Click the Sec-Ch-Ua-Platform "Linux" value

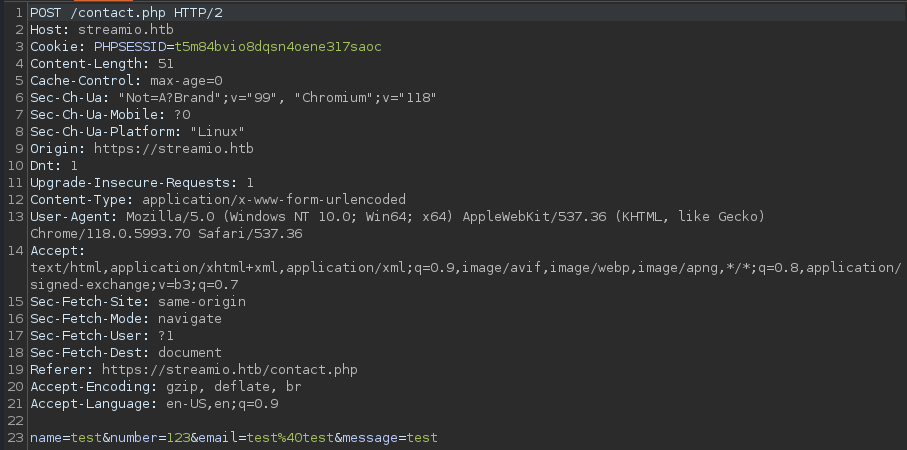pos(217,132)
